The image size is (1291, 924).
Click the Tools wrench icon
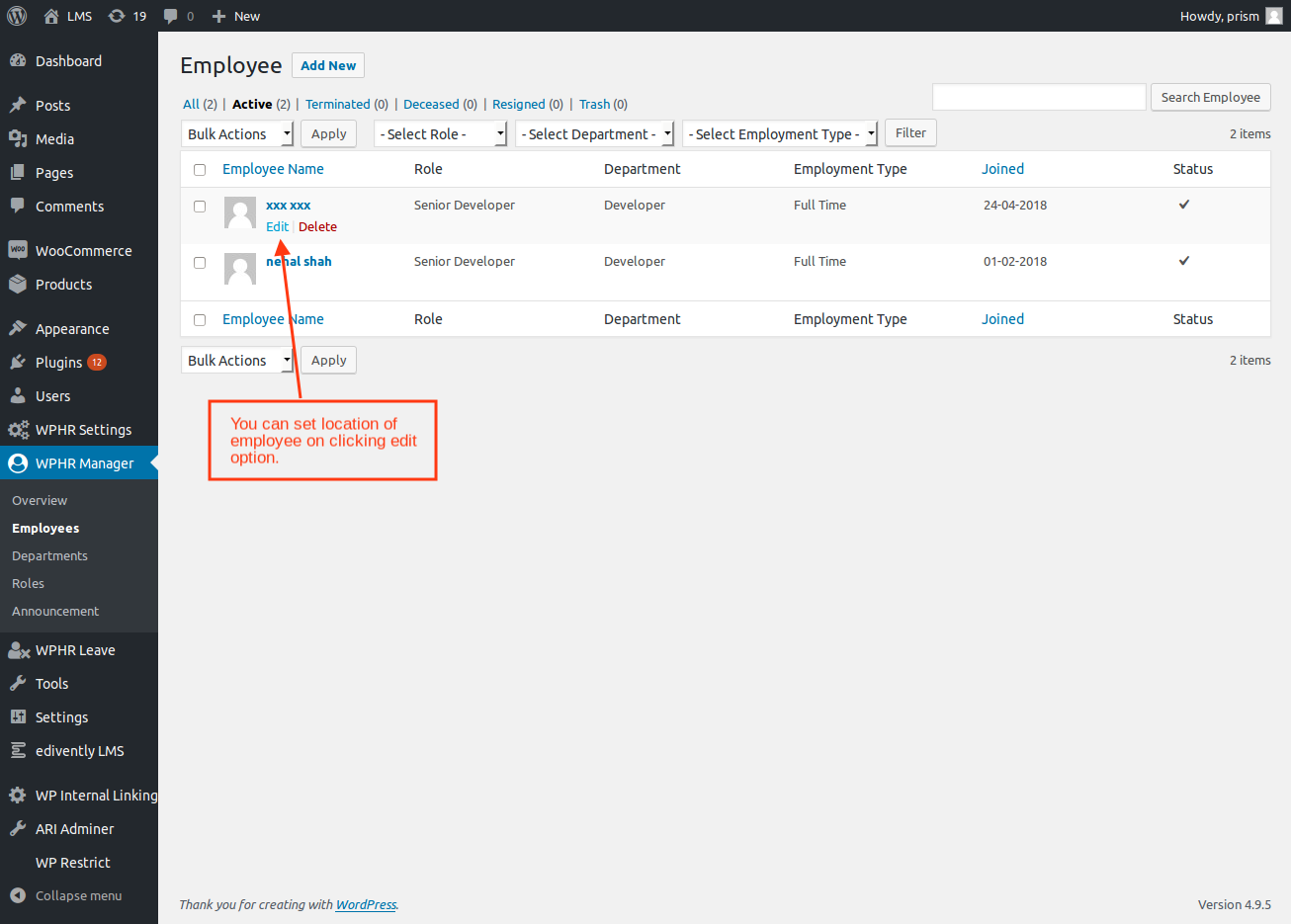coord(18,683)
